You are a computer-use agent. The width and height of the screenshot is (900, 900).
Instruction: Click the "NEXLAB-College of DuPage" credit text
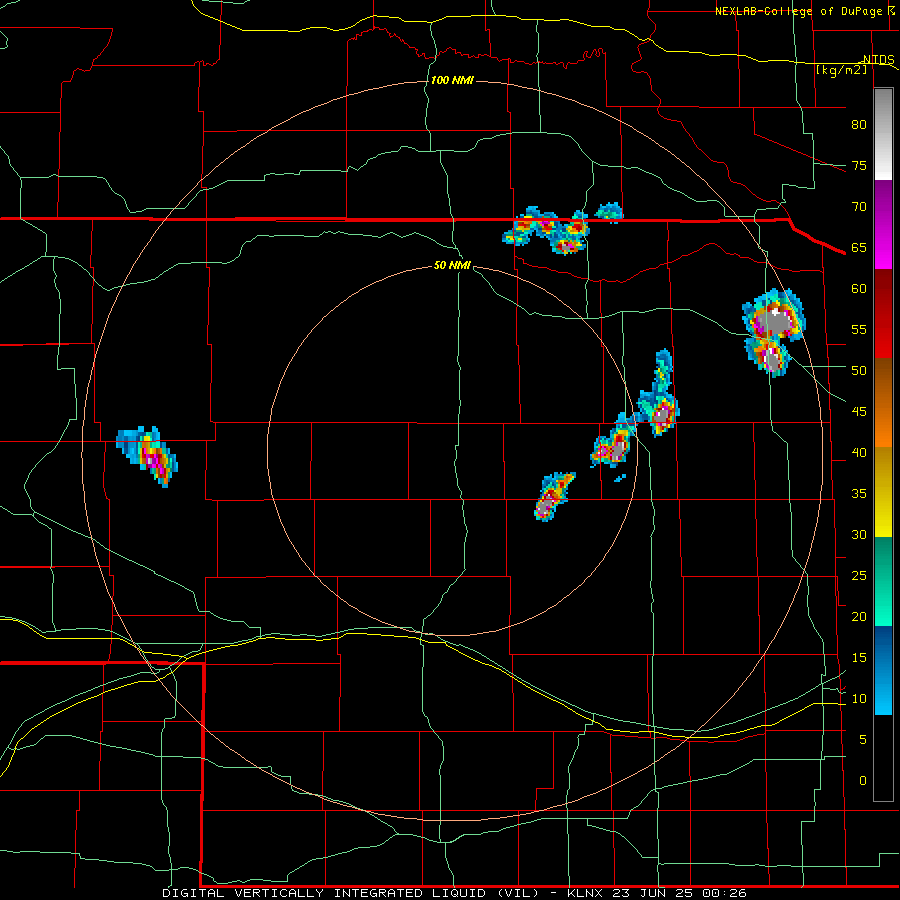(x=798, y=11)
